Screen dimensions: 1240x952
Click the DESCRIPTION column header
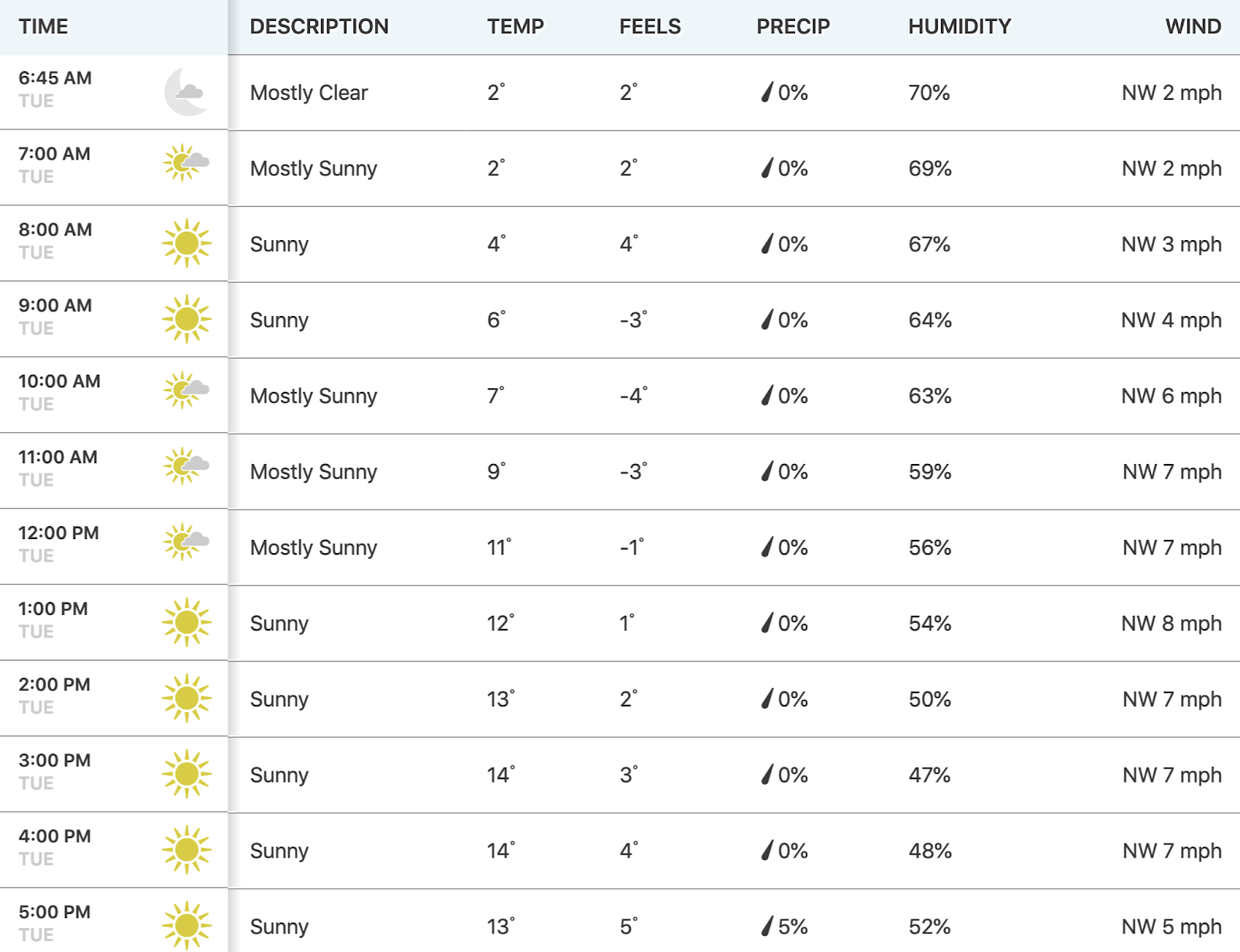pos(319,26)
